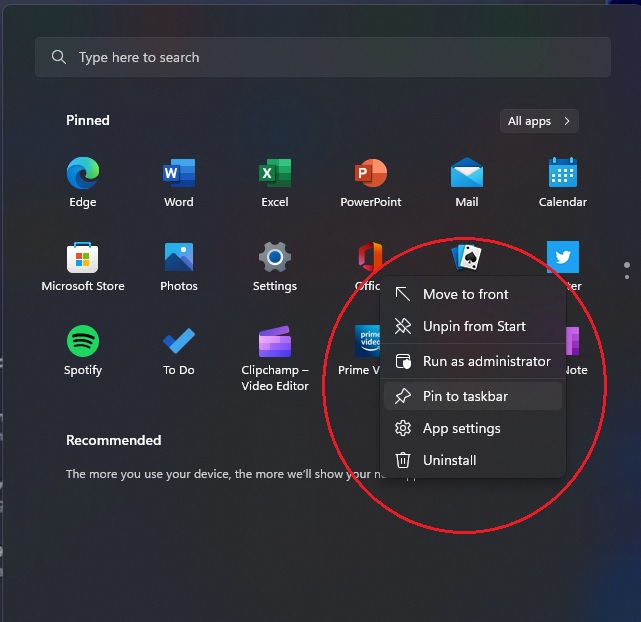The height and width of the screenshot is (622, 641).
Task: Click into the Type here to search field
Action: tap(323, 57)
